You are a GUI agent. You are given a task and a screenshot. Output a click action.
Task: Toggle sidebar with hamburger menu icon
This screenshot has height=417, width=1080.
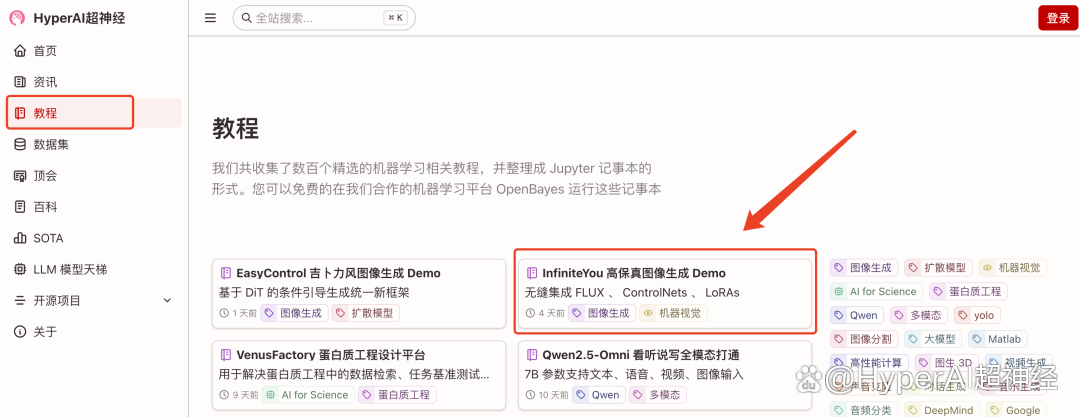(211, 18)
